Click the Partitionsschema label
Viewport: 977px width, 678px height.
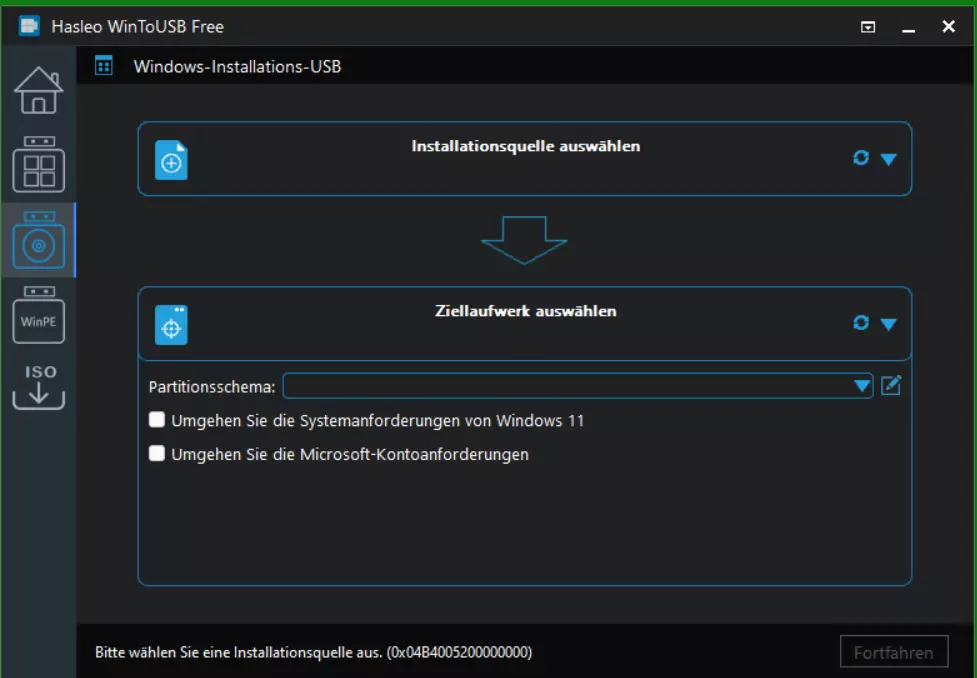(x=212, y=386)
